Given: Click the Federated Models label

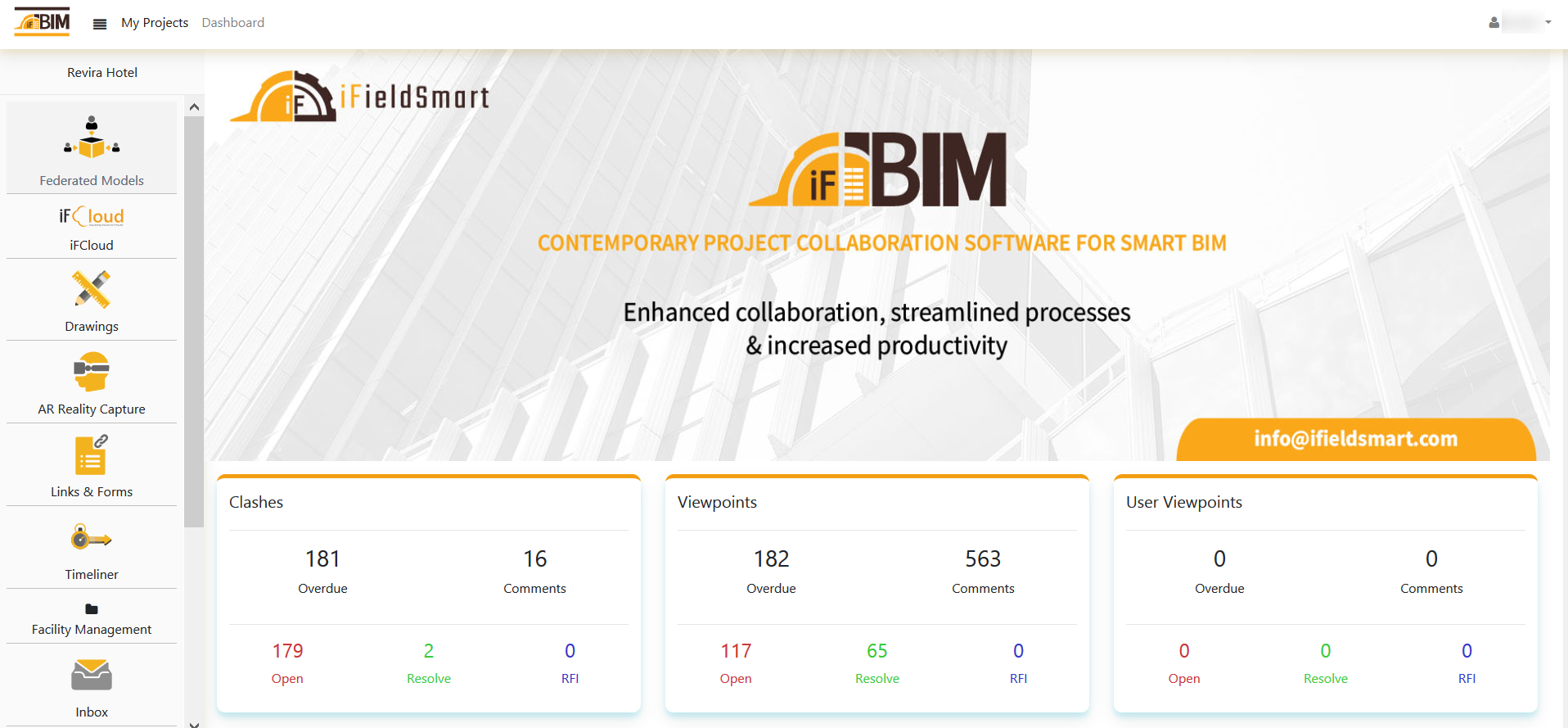Looking at the screenshot, I should click(92, 181).
